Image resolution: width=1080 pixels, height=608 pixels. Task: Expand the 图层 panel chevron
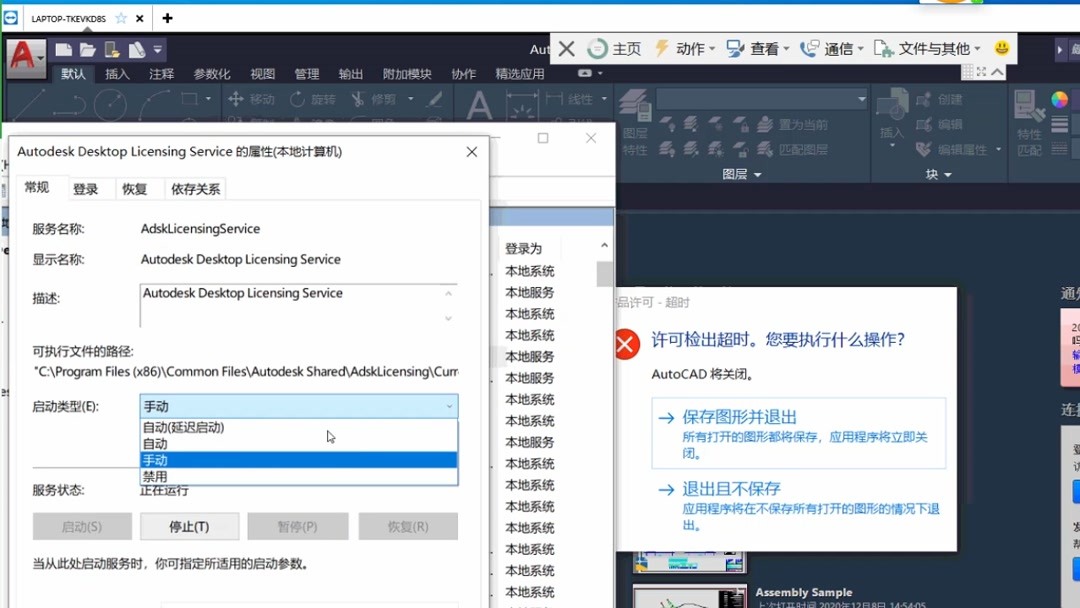click(x=758, y=173)
